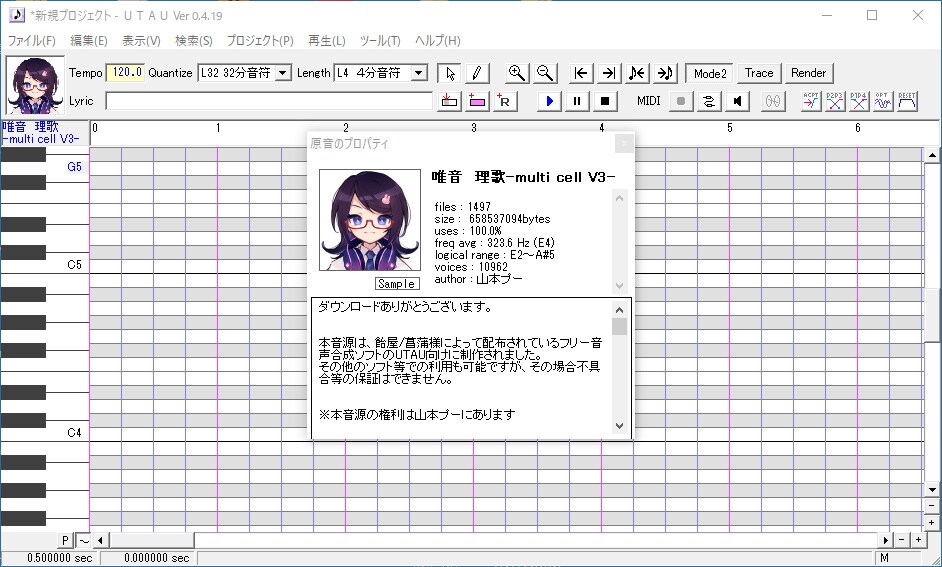Open the Length dropdown
942x567 pixels.
(x=419, y=73)
